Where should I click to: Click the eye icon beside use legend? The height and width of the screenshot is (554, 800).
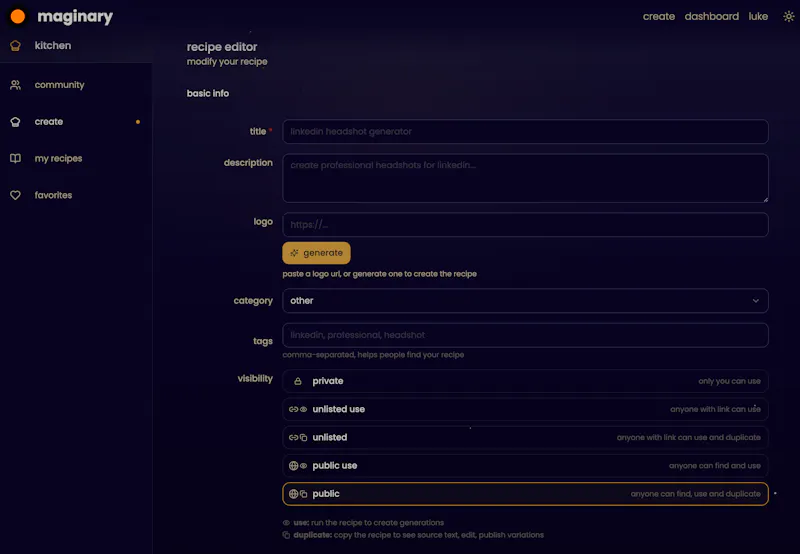point(286,523)
